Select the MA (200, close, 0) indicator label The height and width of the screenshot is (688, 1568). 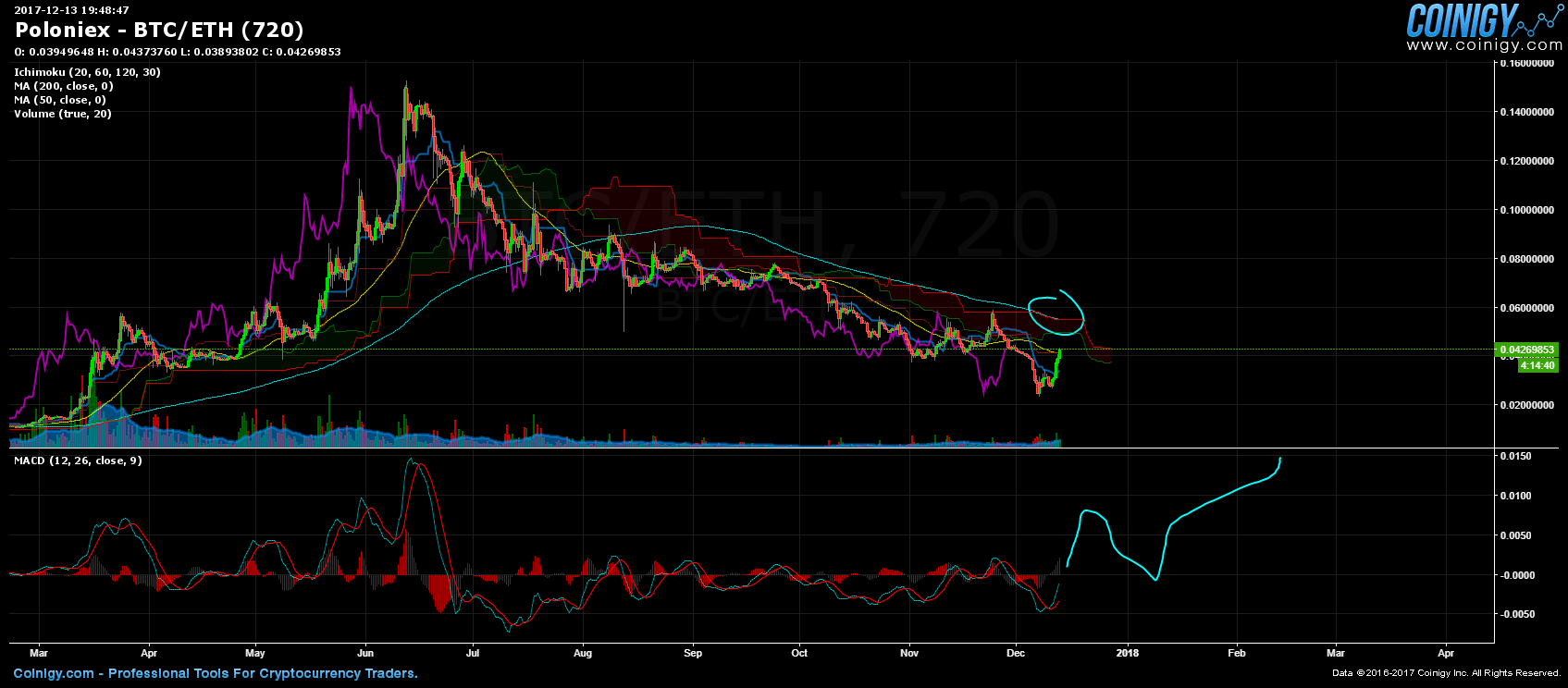pos(64,86)
